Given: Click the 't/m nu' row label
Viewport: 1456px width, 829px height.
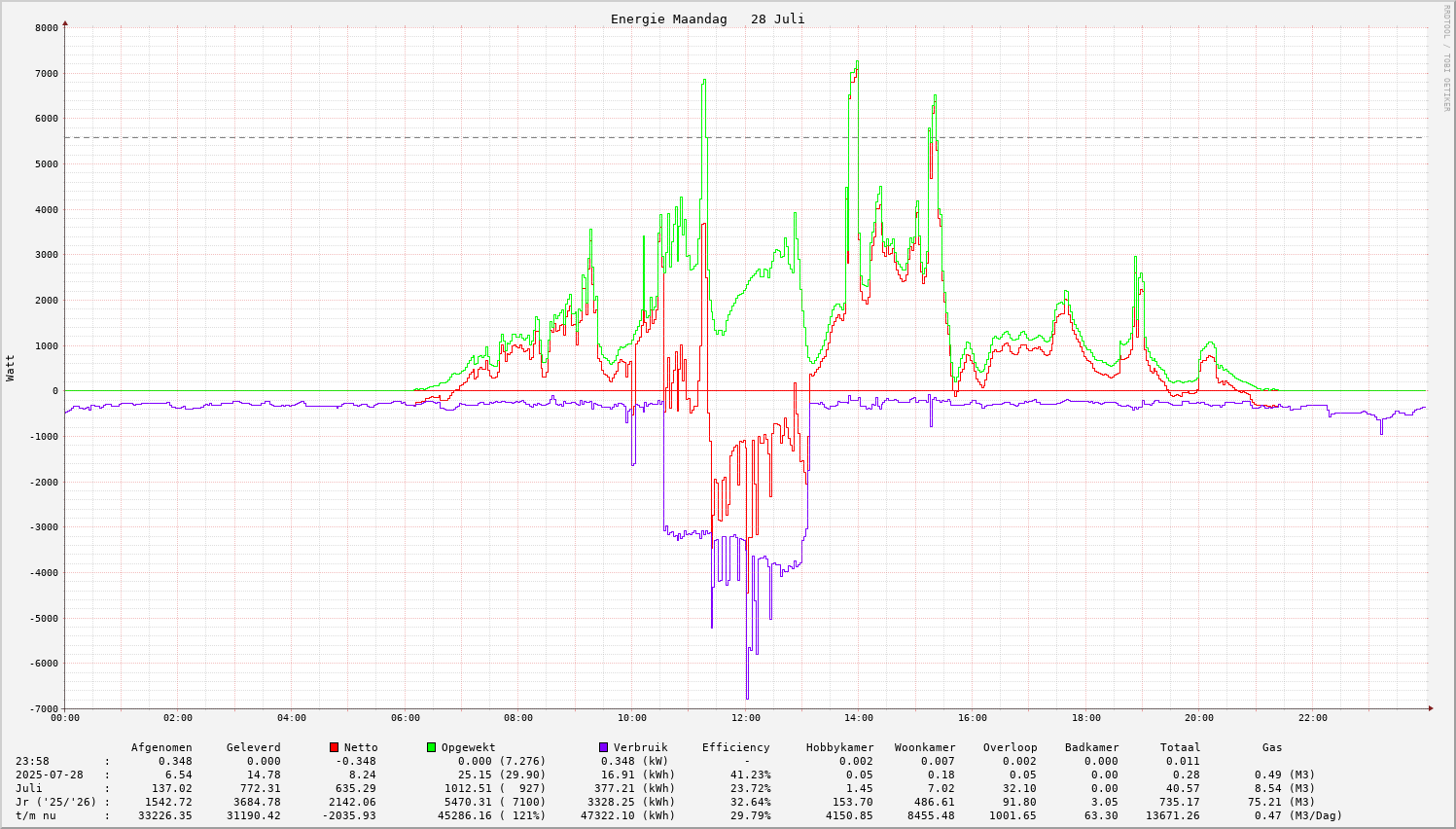Looking at the screenshot, I should [36, 815].
